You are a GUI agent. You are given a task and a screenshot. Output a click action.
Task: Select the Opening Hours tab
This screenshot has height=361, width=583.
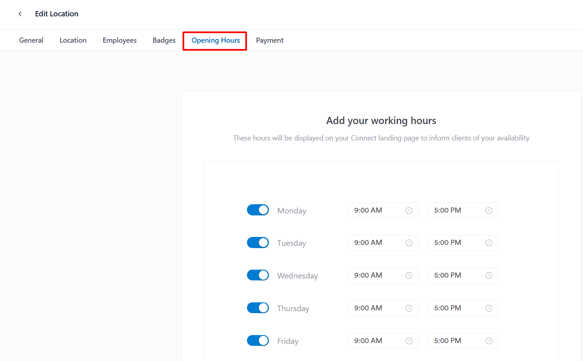point(215,40)
